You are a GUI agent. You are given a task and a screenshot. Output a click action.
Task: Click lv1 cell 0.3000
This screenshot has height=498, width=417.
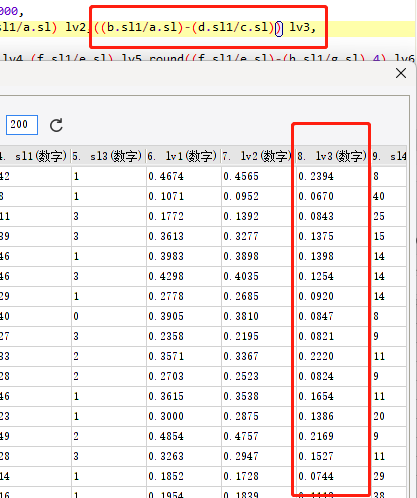point(184,416)
